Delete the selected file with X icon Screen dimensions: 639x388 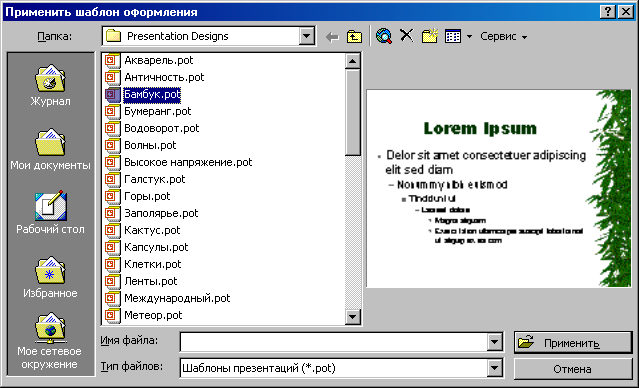406,36
